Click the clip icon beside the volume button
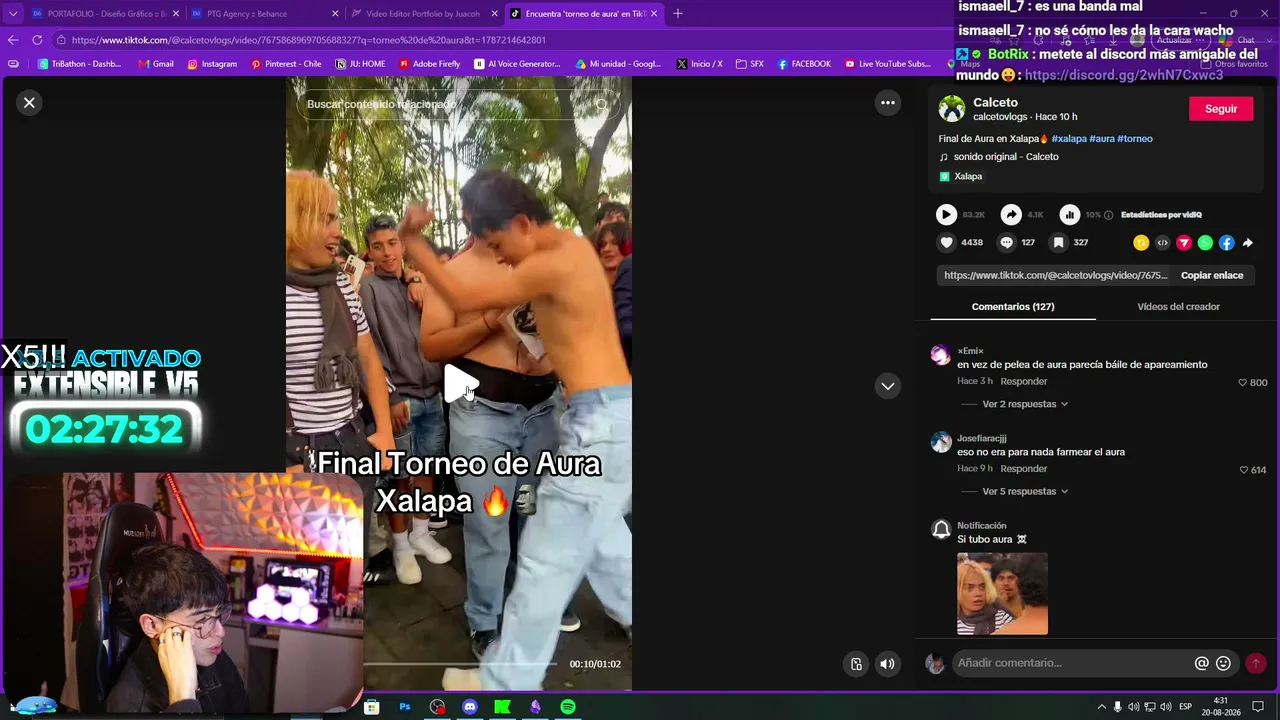Screen dimensions: 1280x720 tap(857, 664)
